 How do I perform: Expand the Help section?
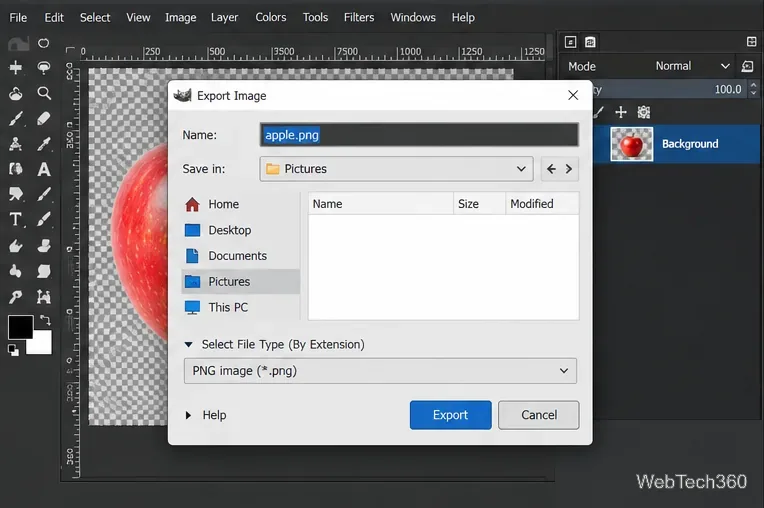tap(189, 415)
